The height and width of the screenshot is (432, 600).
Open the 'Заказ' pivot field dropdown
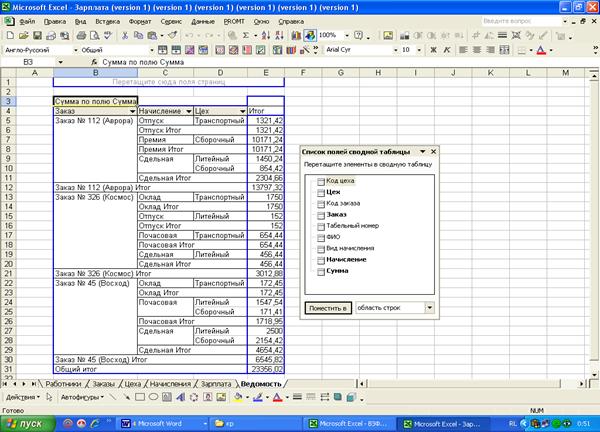(x=131, y=111)
